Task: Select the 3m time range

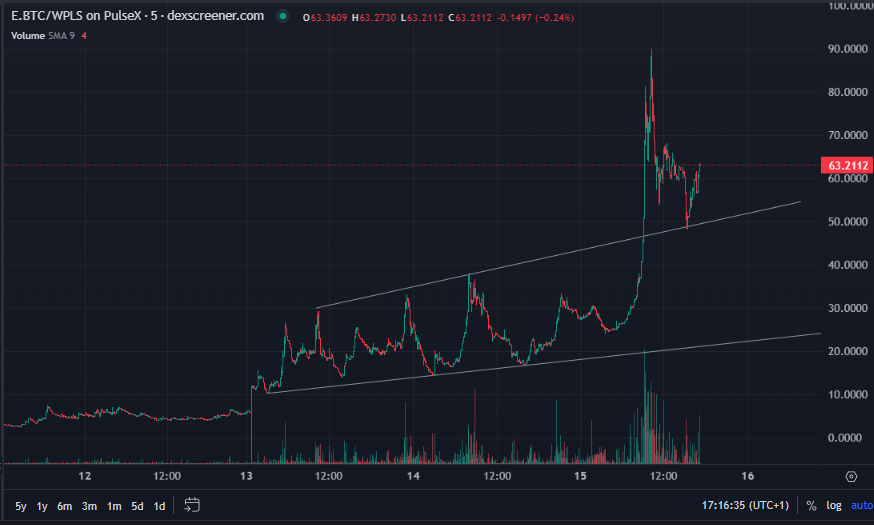Action: tap(89, 506)
